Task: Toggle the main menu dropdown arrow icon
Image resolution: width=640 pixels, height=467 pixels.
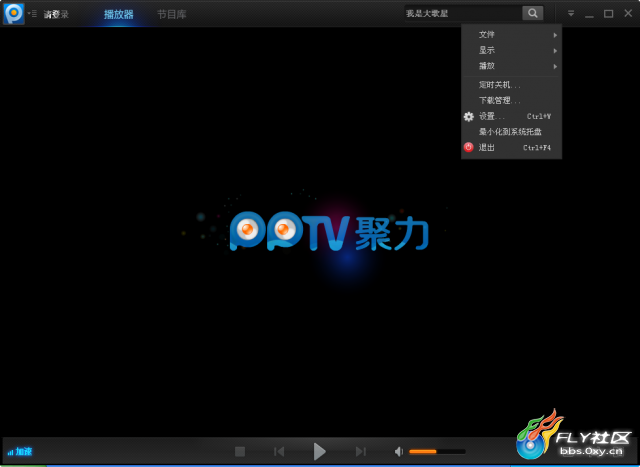Action: tap(571, 13)
